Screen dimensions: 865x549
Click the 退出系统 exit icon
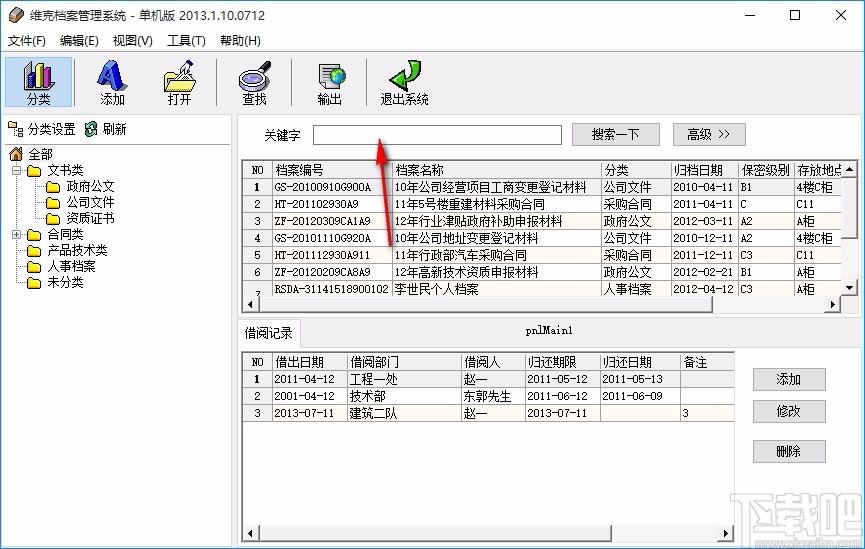[x=404, y=82]
